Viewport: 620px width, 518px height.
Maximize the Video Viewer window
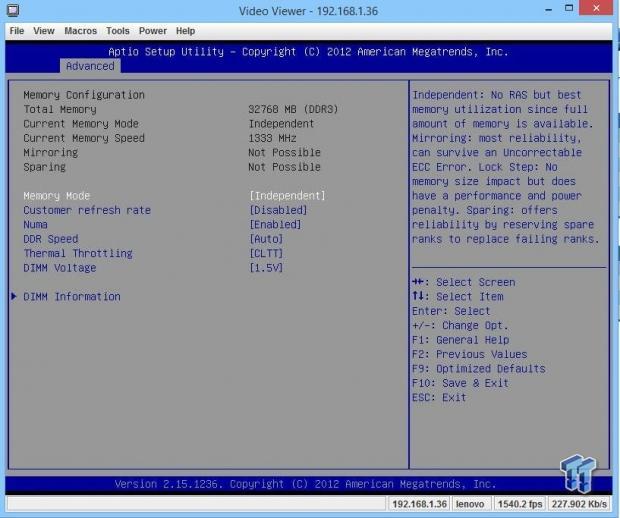[x=569, y=8]
